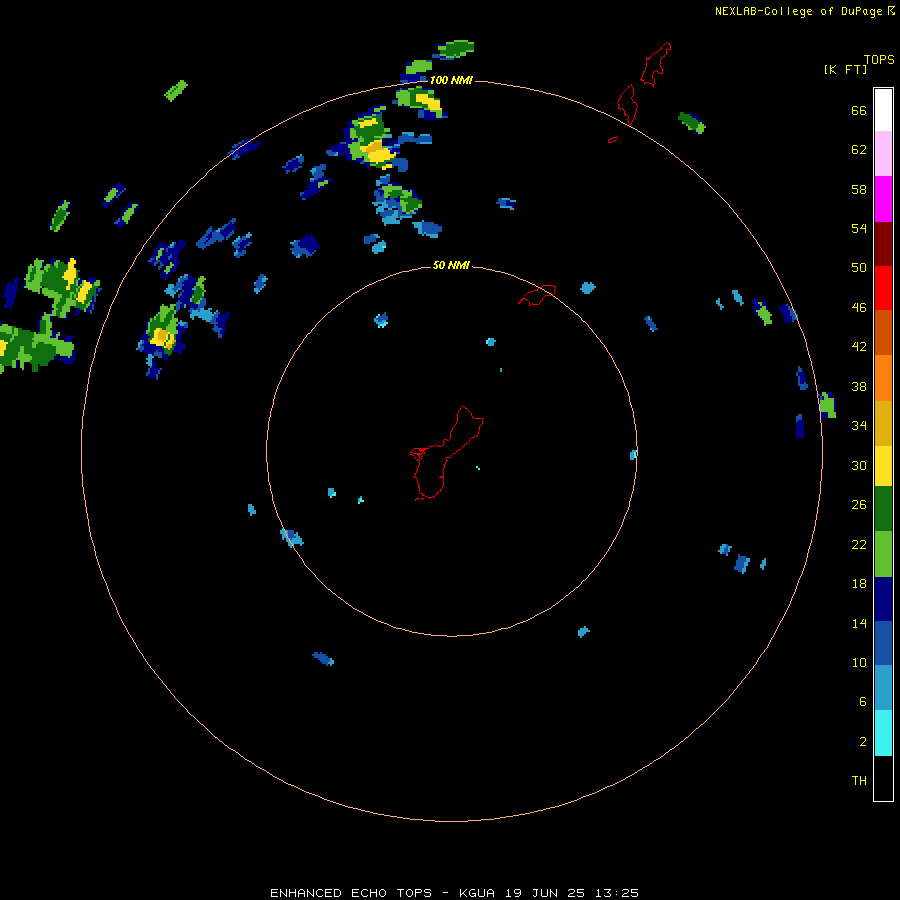
Task: Select the '58' legend value
Action: click(x=859, y=189)
